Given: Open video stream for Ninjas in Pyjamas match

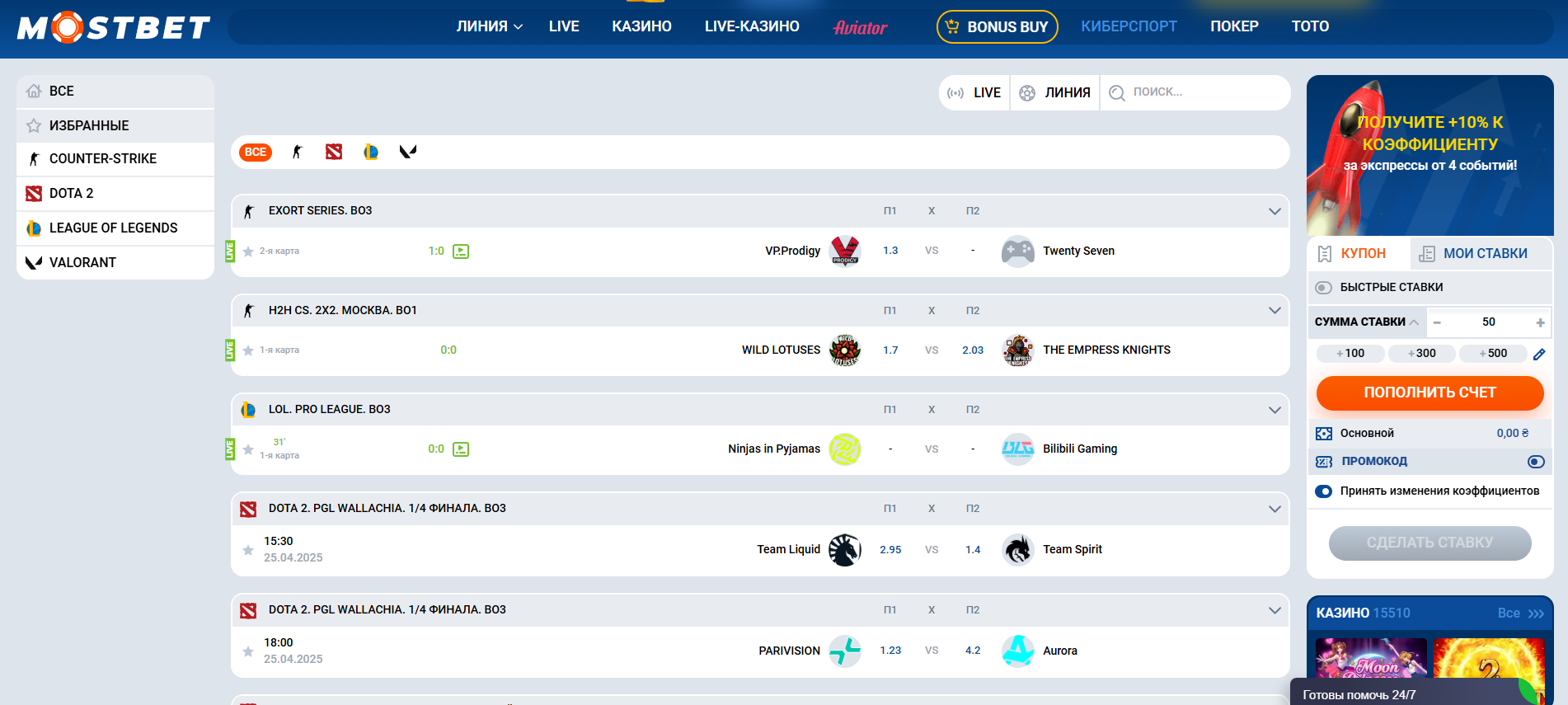Looking at the screenshot, I should [461, 449].
